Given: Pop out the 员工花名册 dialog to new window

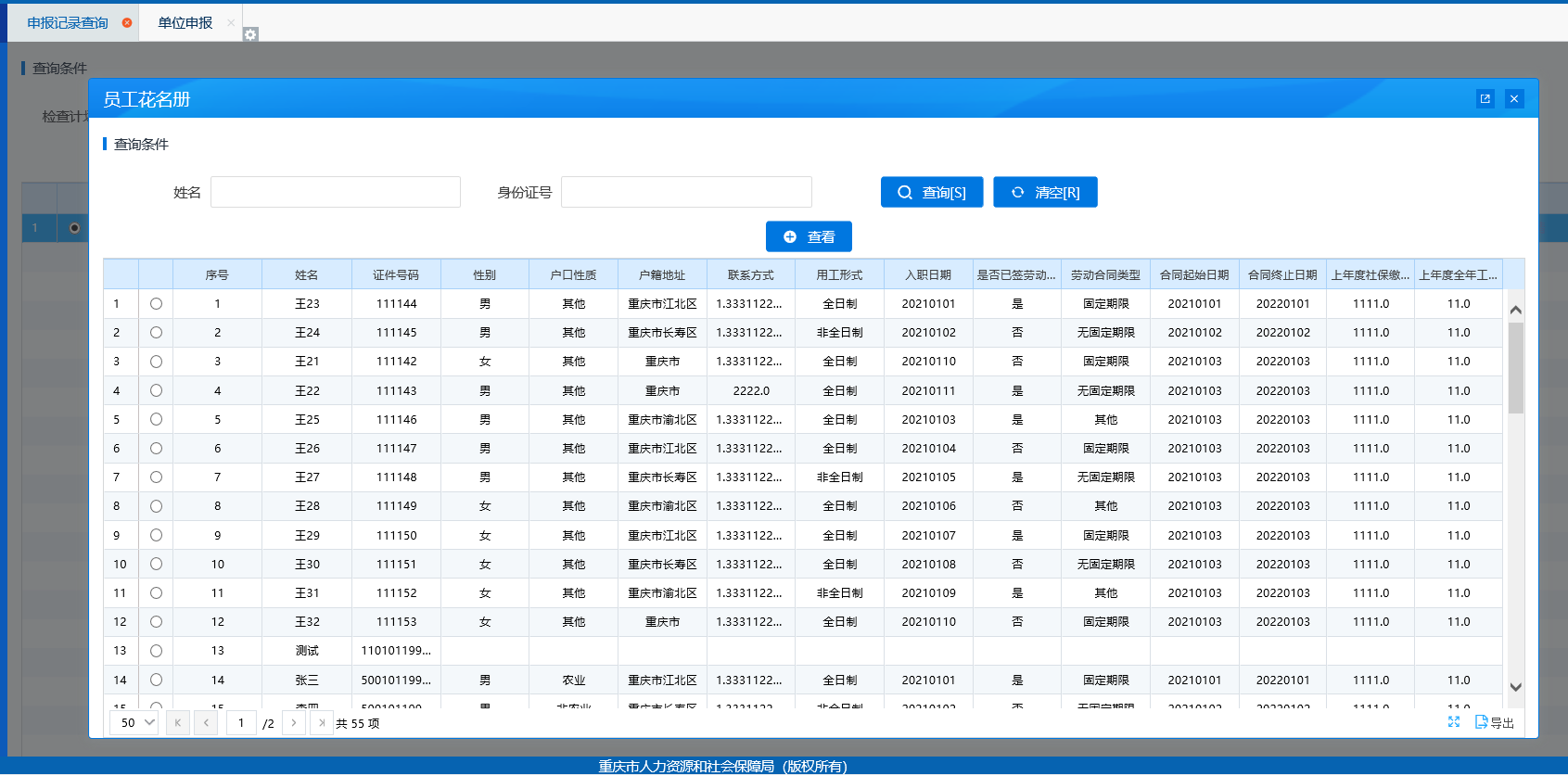Looking at the screenshot, I should pos(1485,98).
